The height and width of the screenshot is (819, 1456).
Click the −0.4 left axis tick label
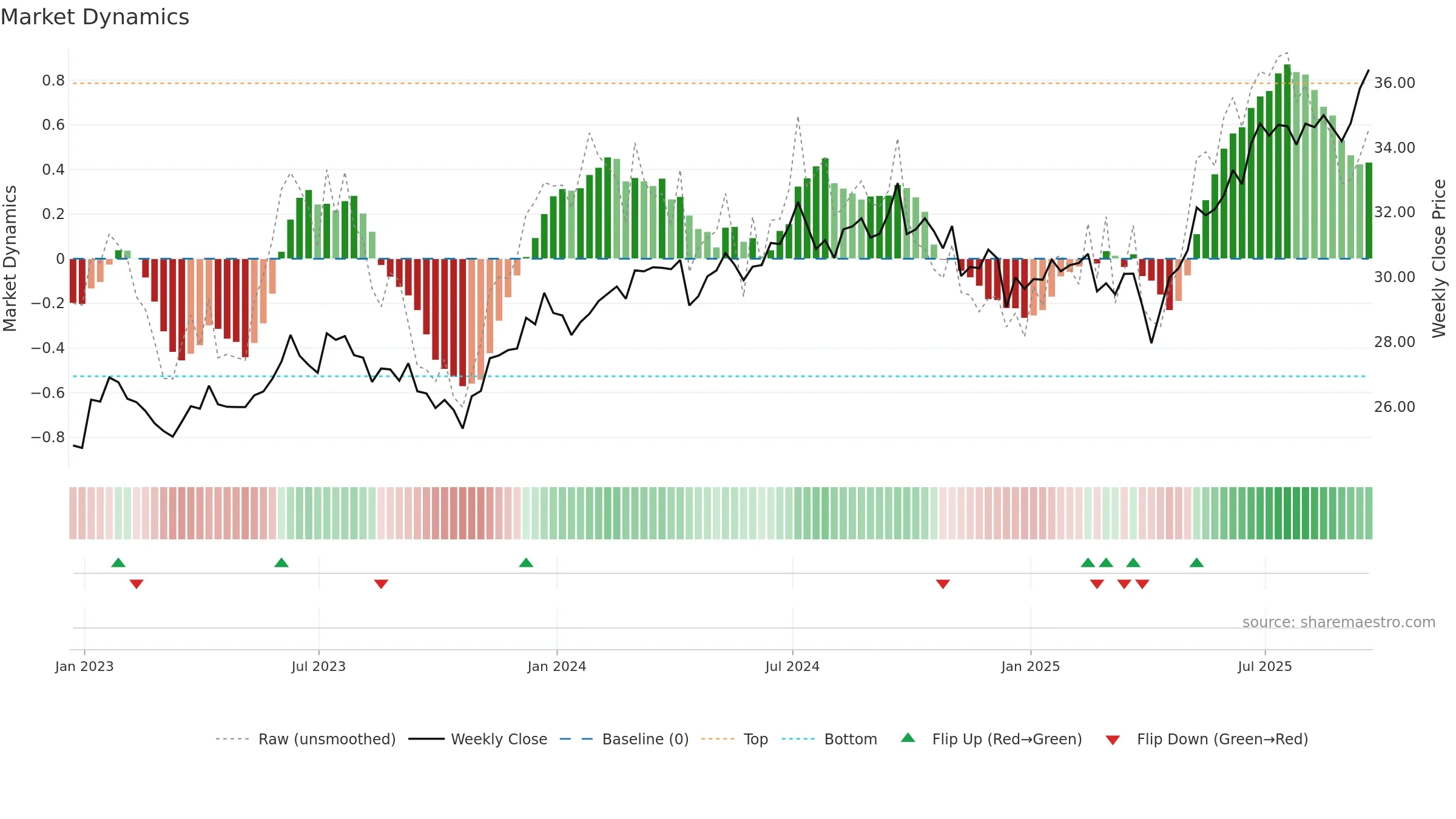click(x=48, y=348)
